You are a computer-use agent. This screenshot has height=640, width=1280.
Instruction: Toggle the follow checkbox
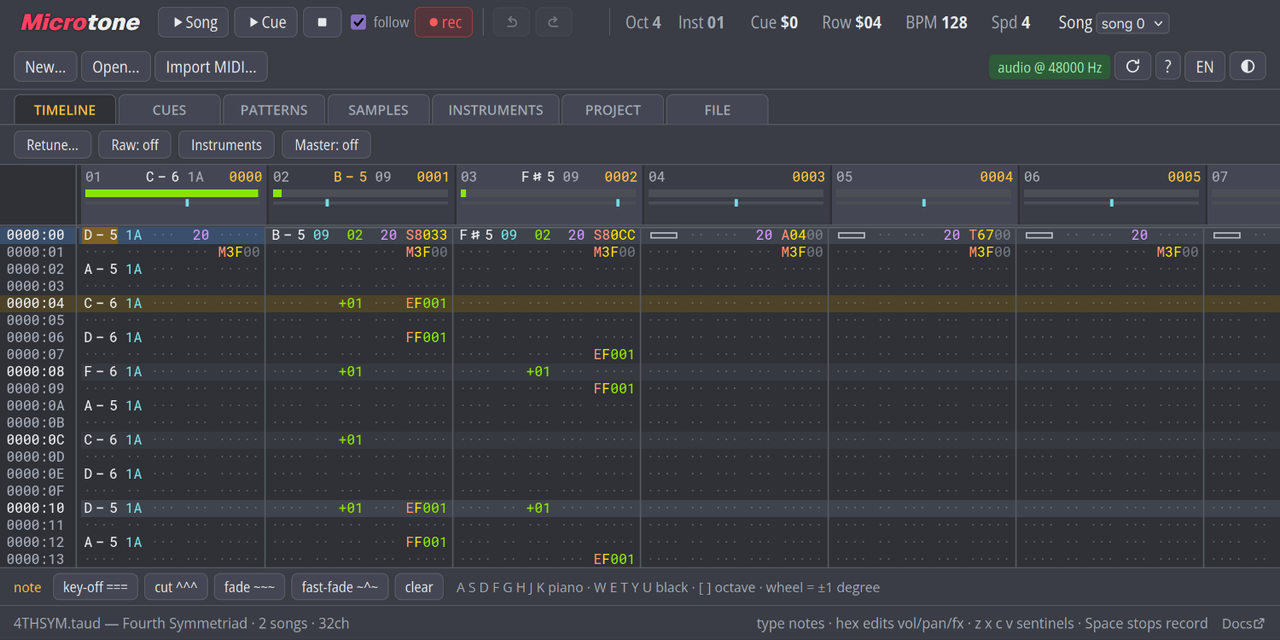click(358, 22)
